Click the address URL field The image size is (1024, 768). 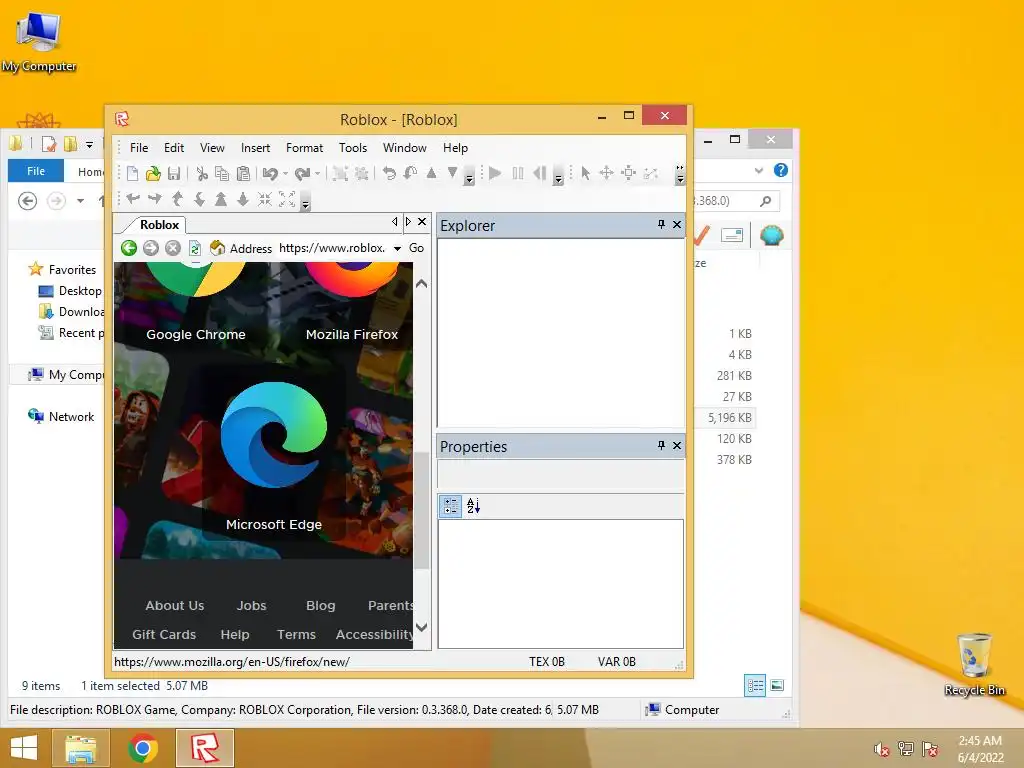pyautogui.click(x=332, y=248)
